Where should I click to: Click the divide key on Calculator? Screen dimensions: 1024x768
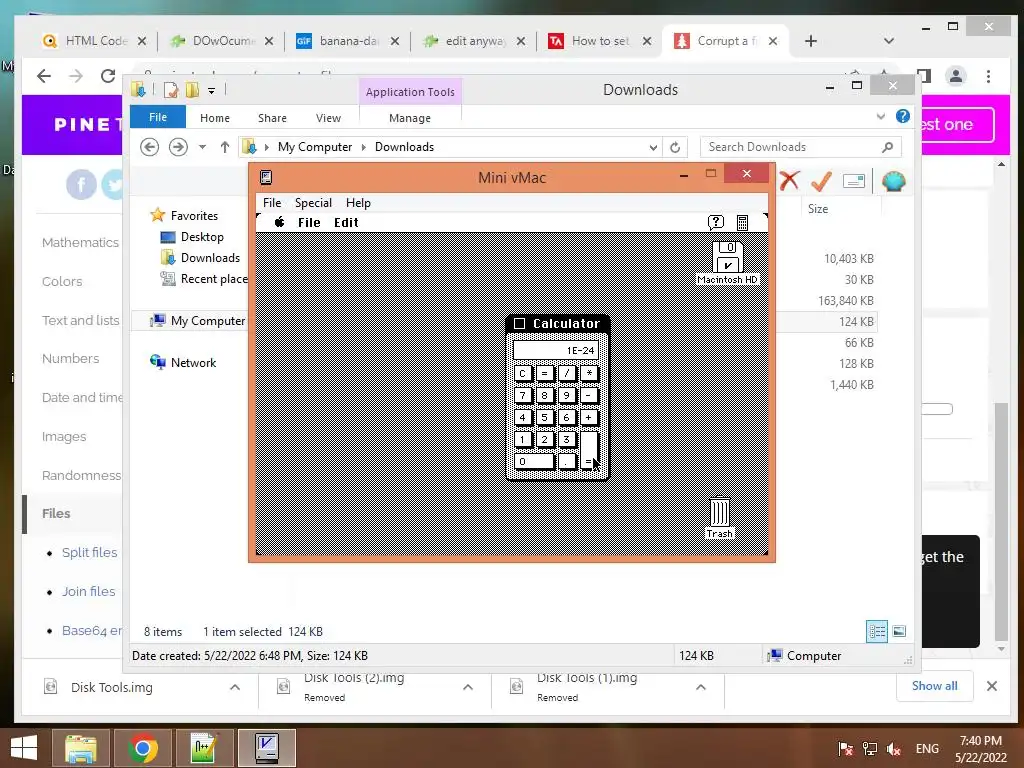567,373
